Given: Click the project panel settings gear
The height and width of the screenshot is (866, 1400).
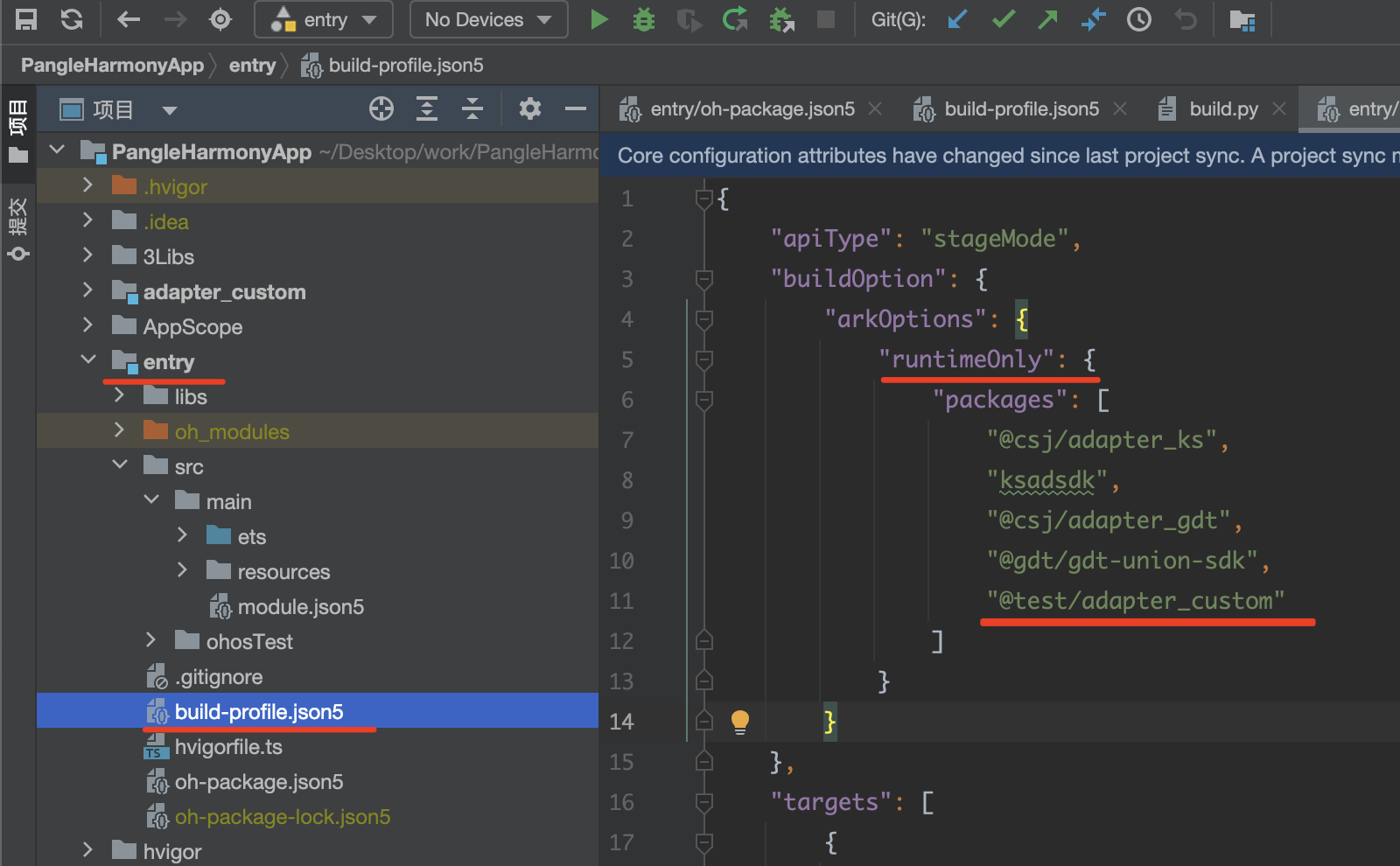Looking at the screenshot, I should [529, 108].
